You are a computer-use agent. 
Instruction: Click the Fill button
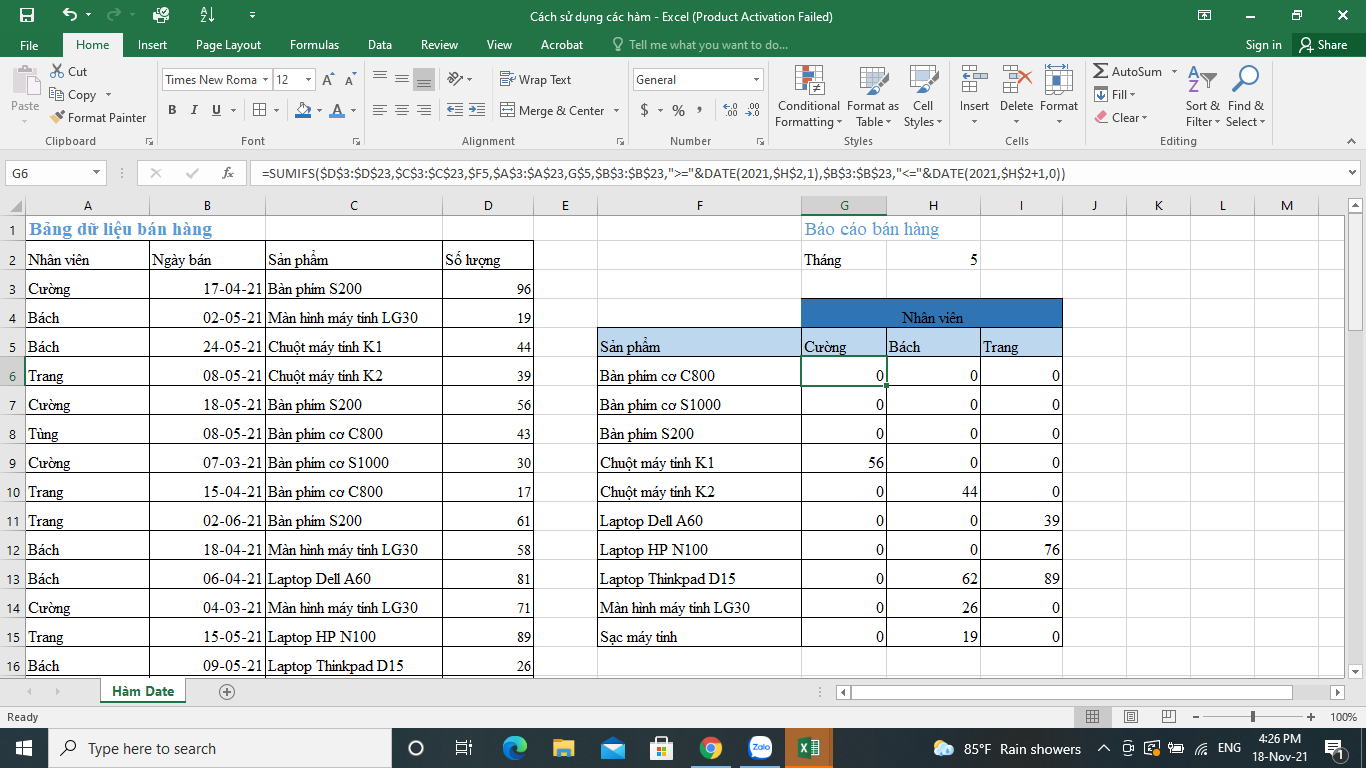(1113, 95)
